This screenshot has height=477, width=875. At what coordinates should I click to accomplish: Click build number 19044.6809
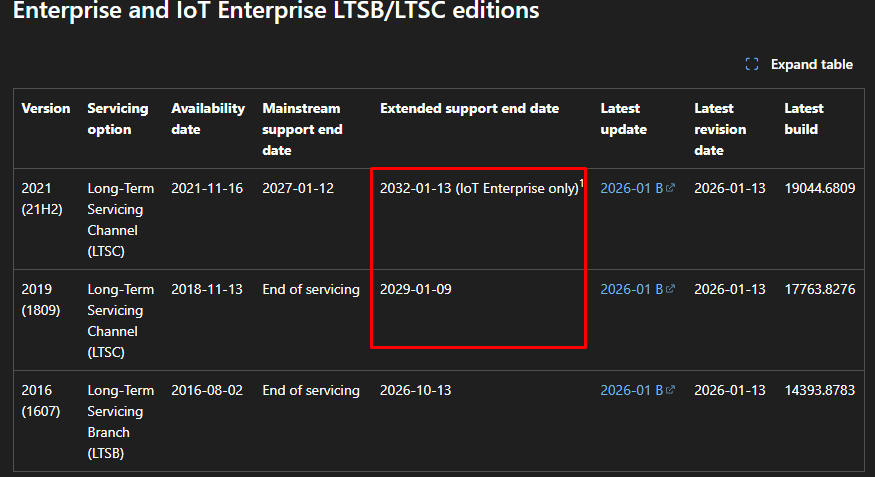click(x=820, y=189)
